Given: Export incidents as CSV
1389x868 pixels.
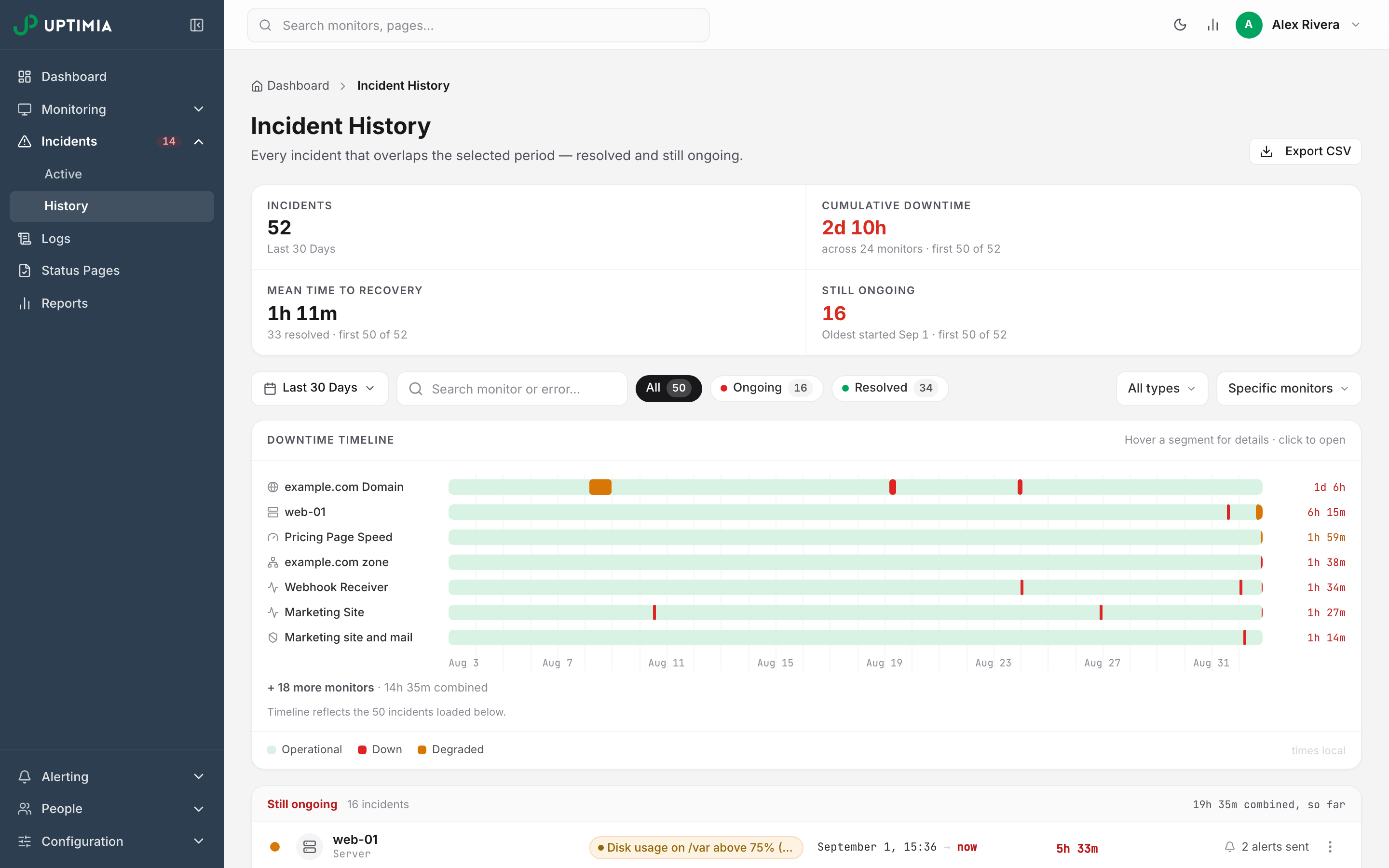Looking at the screenshot, I should click(1305, 151).
